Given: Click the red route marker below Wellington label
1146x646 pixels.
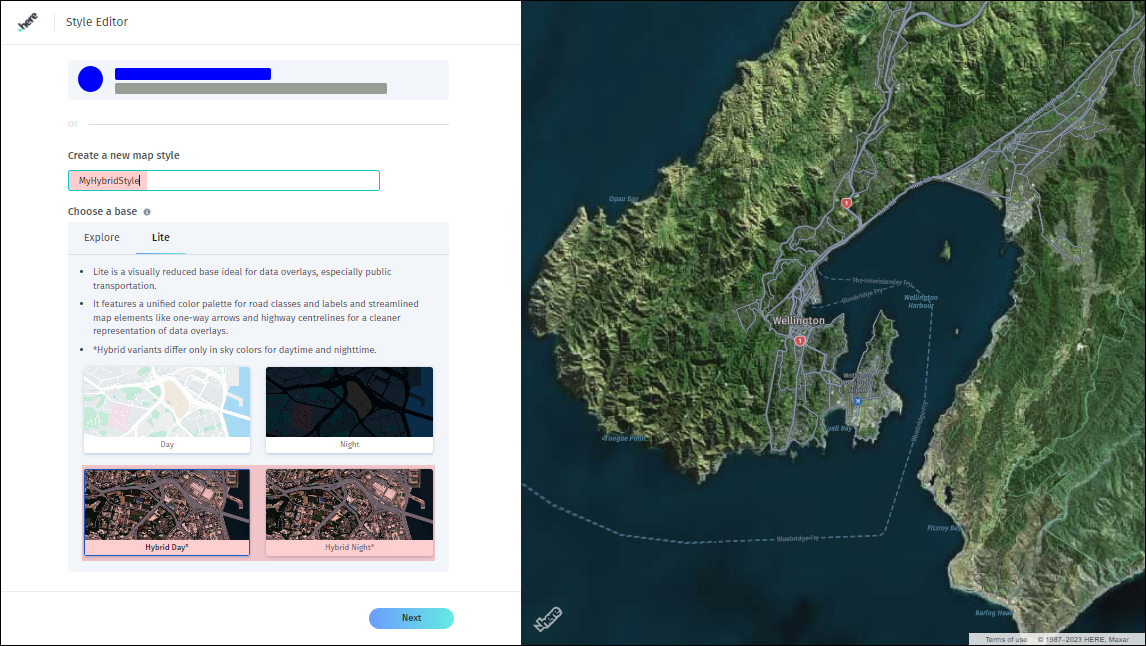Looking at the screenshot, I should click(800, 341).
